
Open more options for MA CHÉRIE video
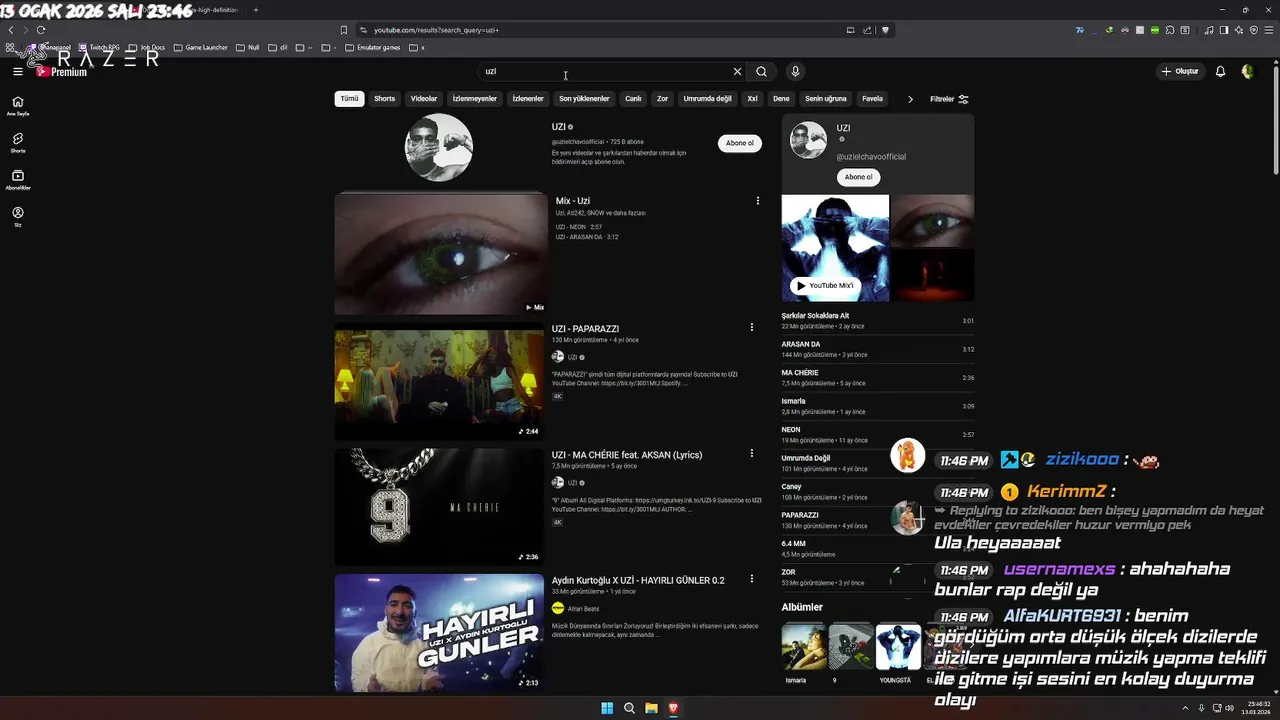[x=752, y=453]
